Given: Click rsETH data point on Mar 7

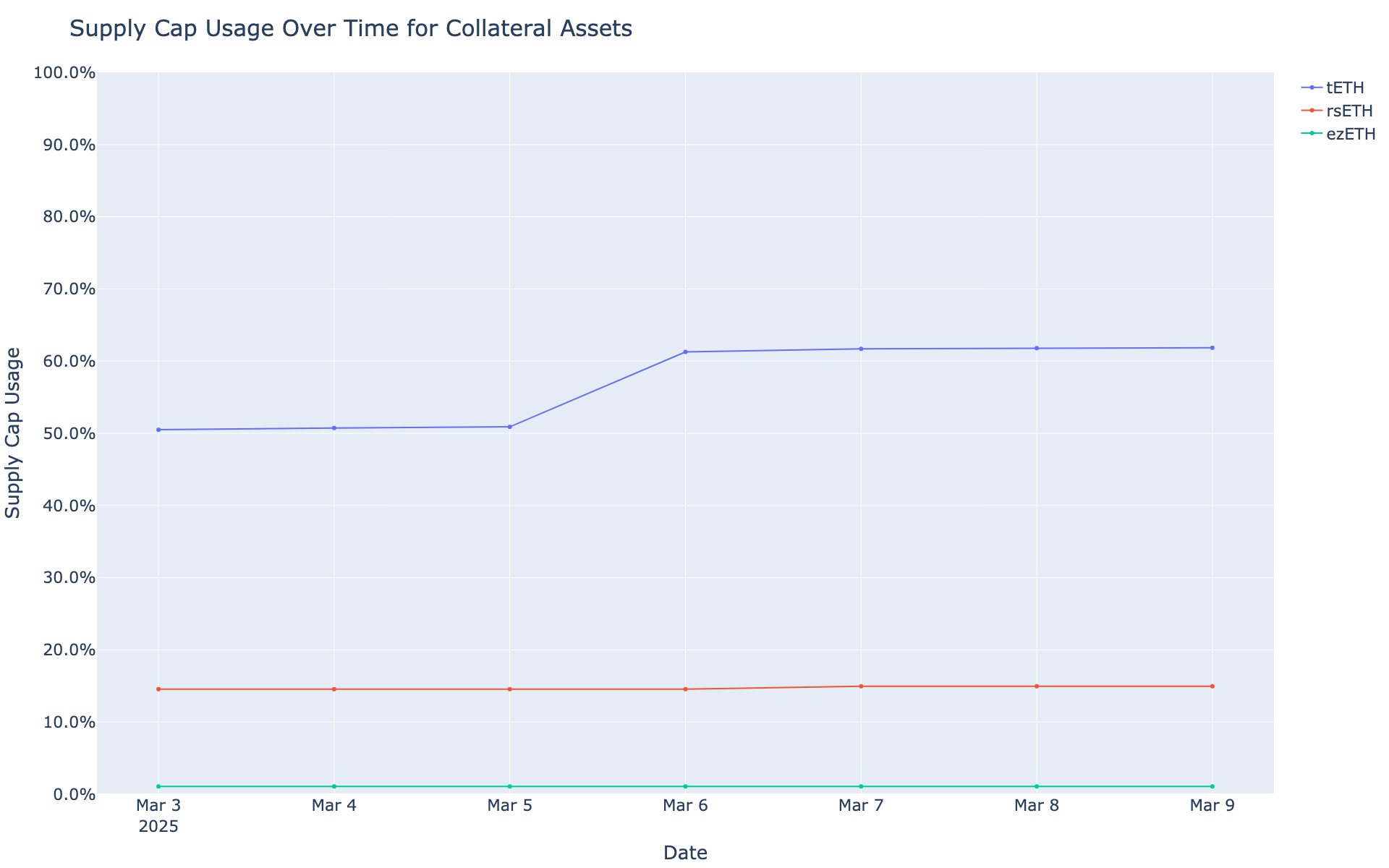Looking at the screenshot, I should [861, 686].
